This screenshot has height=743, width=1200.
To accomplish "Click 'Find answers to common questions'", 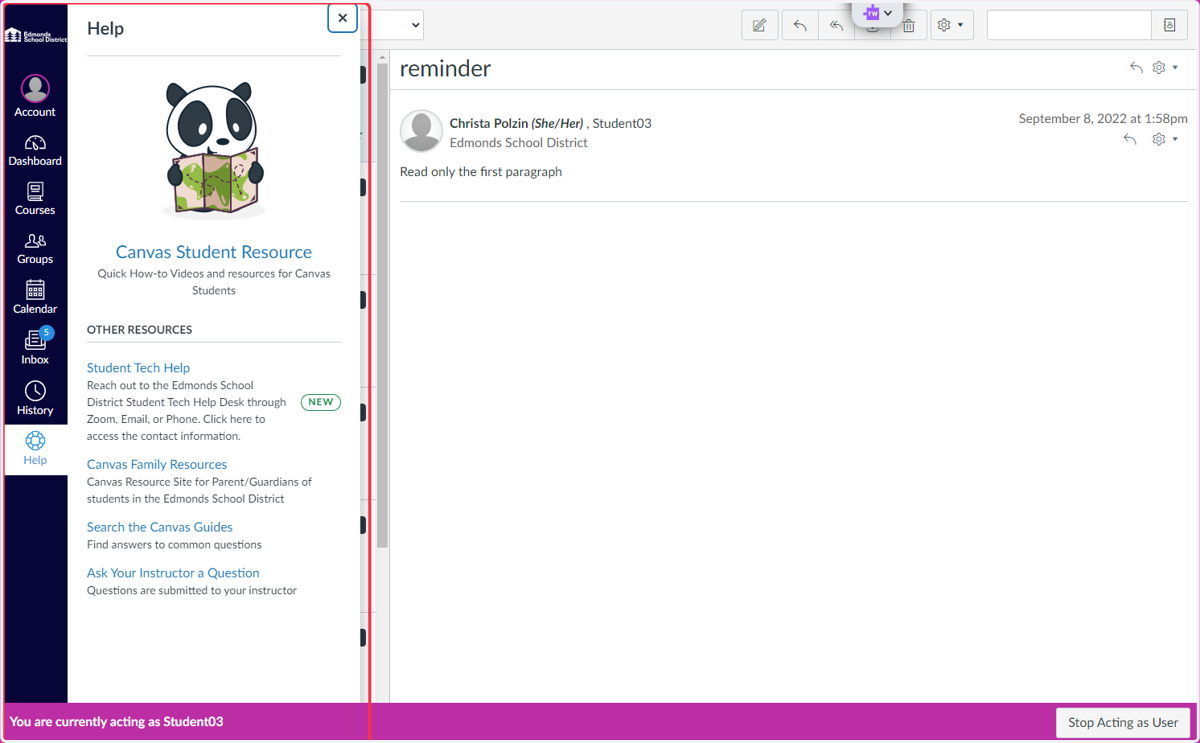I will pyautogui.click(x=174, y=545).
